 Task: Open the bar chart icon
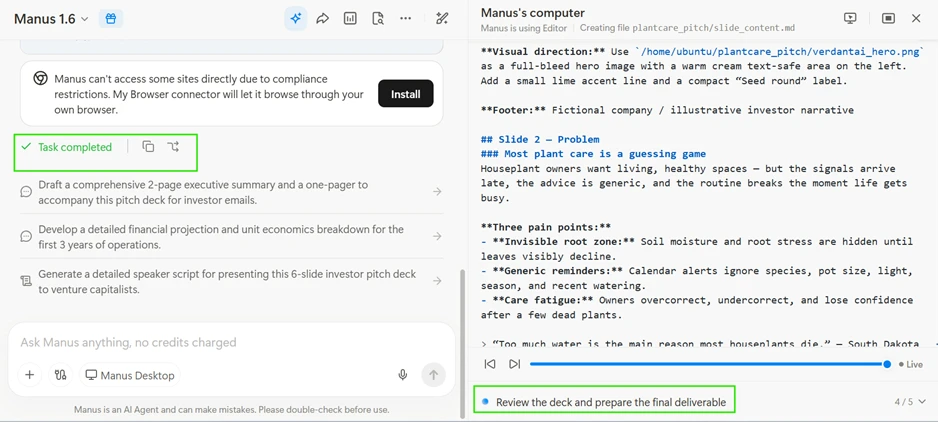[350, 19]
